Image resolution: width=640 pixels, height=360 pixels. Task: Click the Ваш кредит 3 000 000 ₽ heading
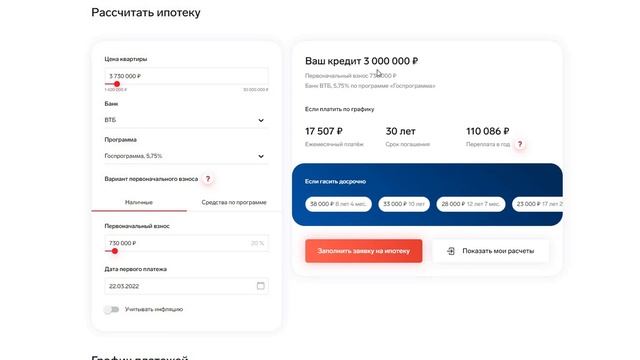361,61
